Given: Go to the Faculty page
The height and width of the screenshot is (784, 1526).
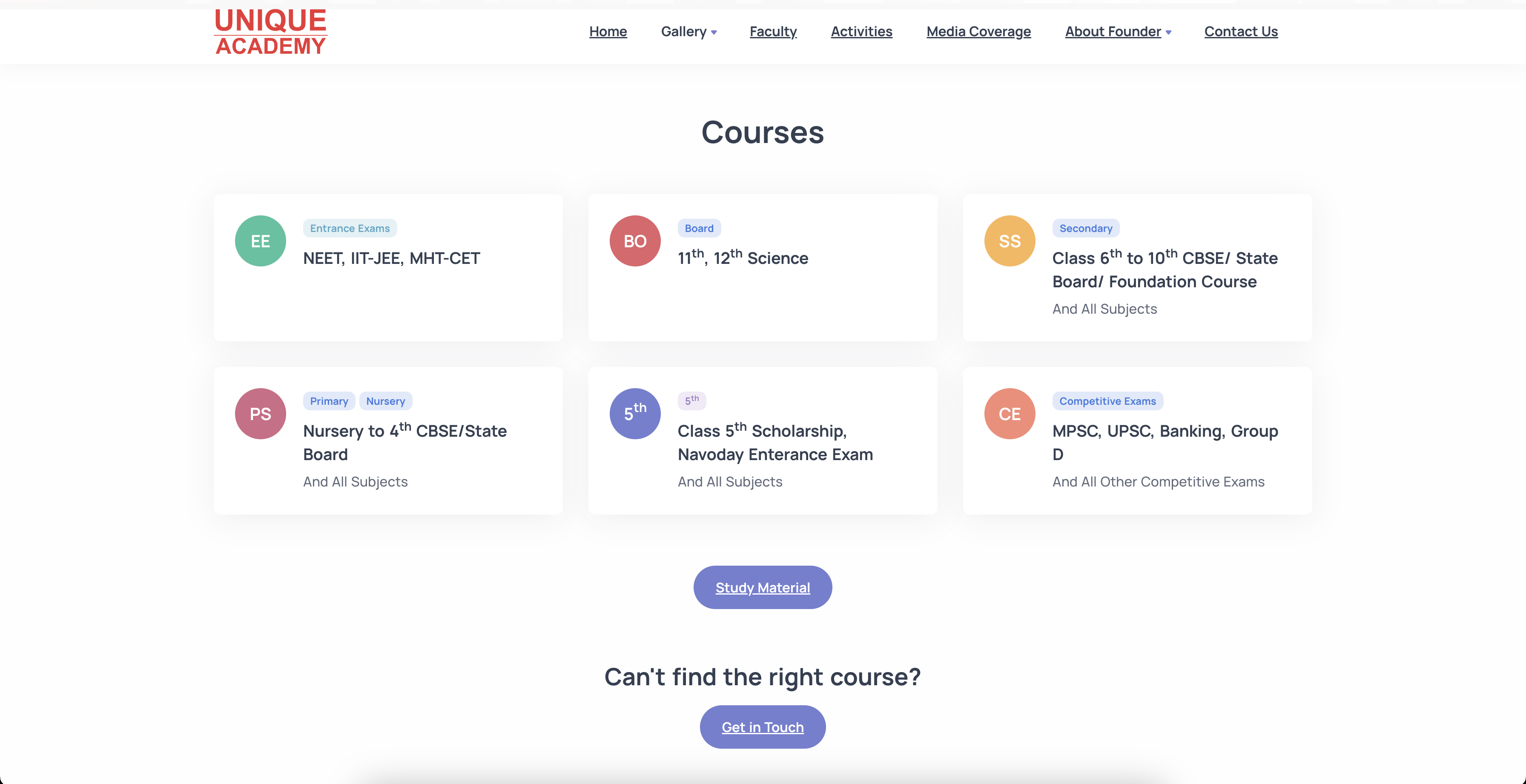Looking at the screenshot, I should [772, 32].
